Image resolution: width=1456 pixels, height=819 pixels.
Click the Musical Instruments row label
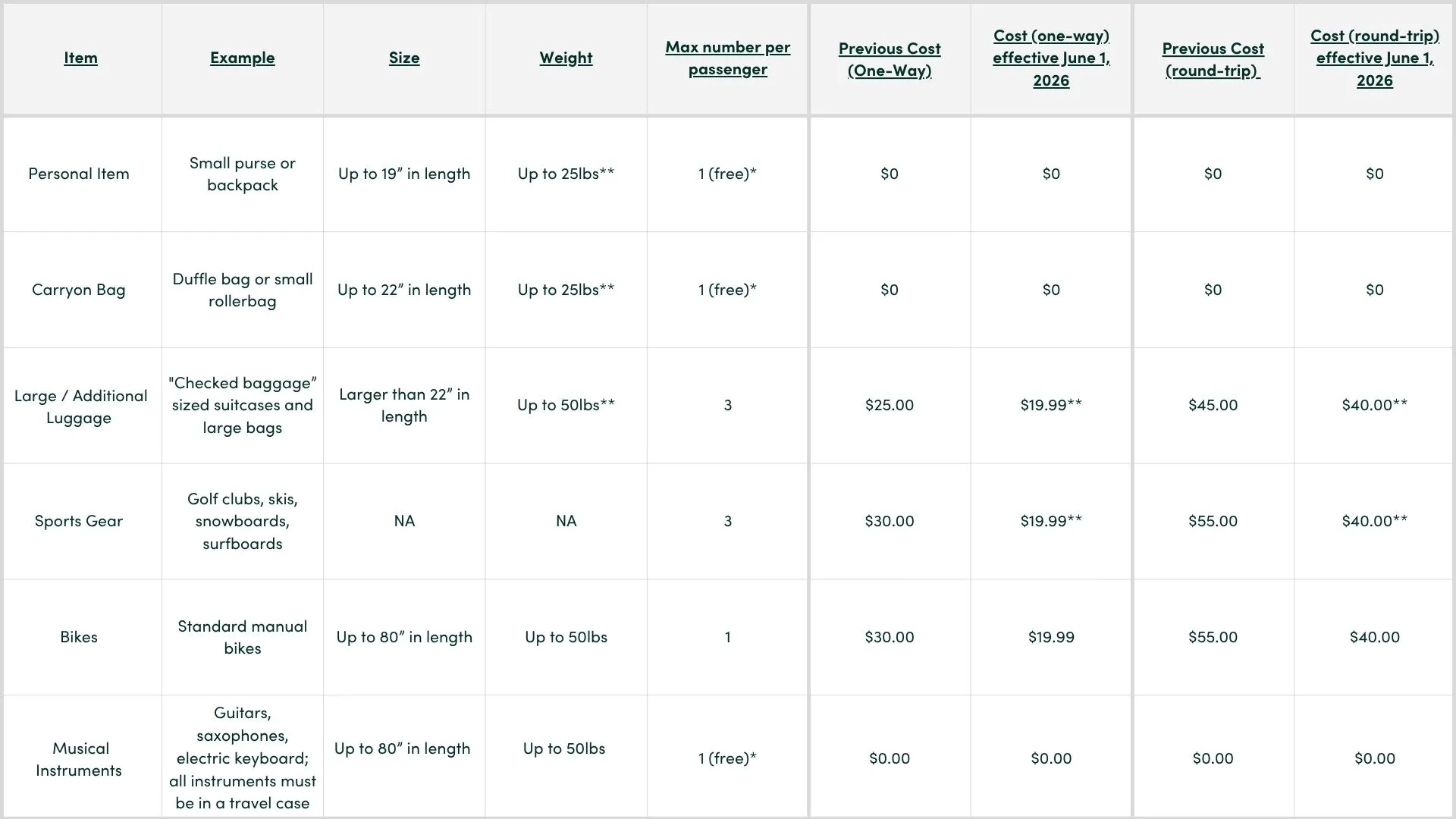[x=79, y=759]
